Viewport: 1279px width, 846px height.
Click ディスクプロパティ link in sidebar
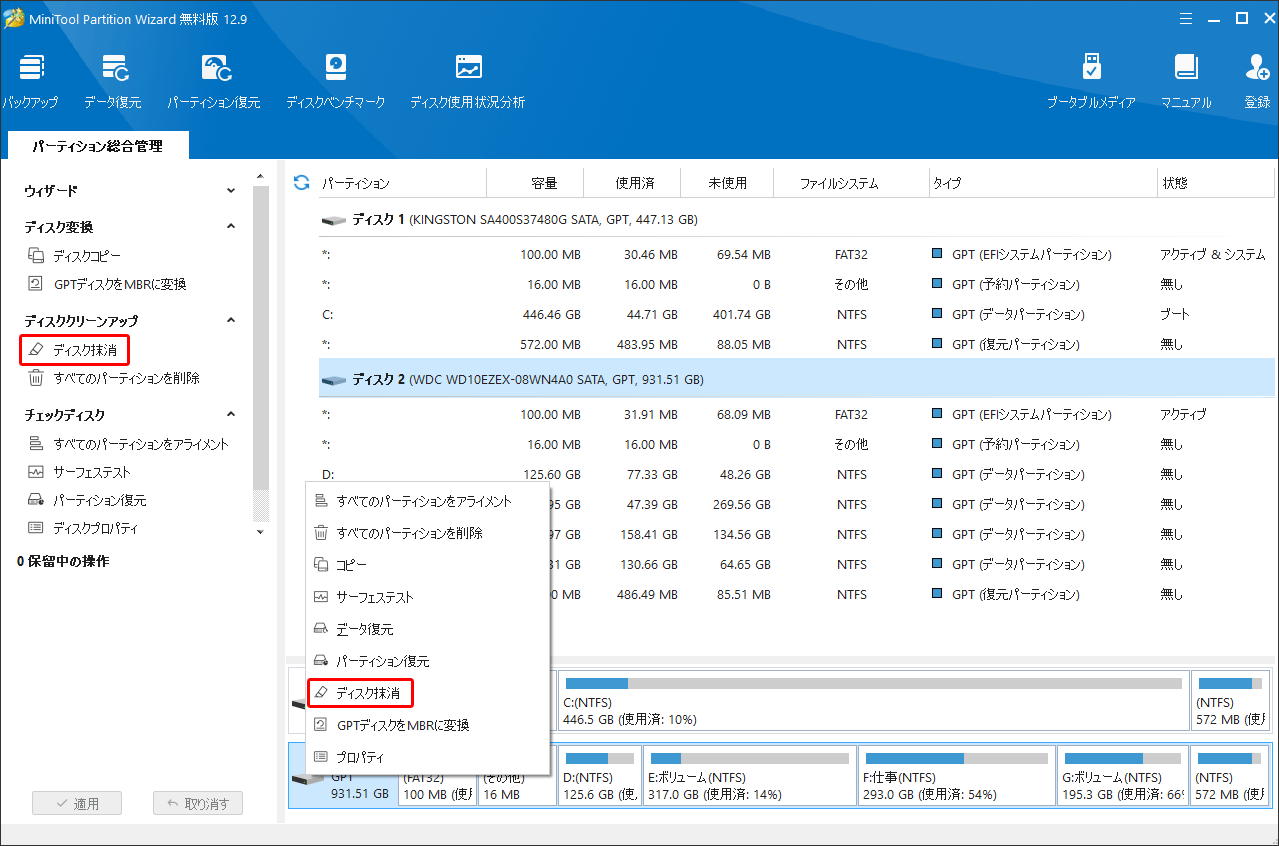(96, 528)
